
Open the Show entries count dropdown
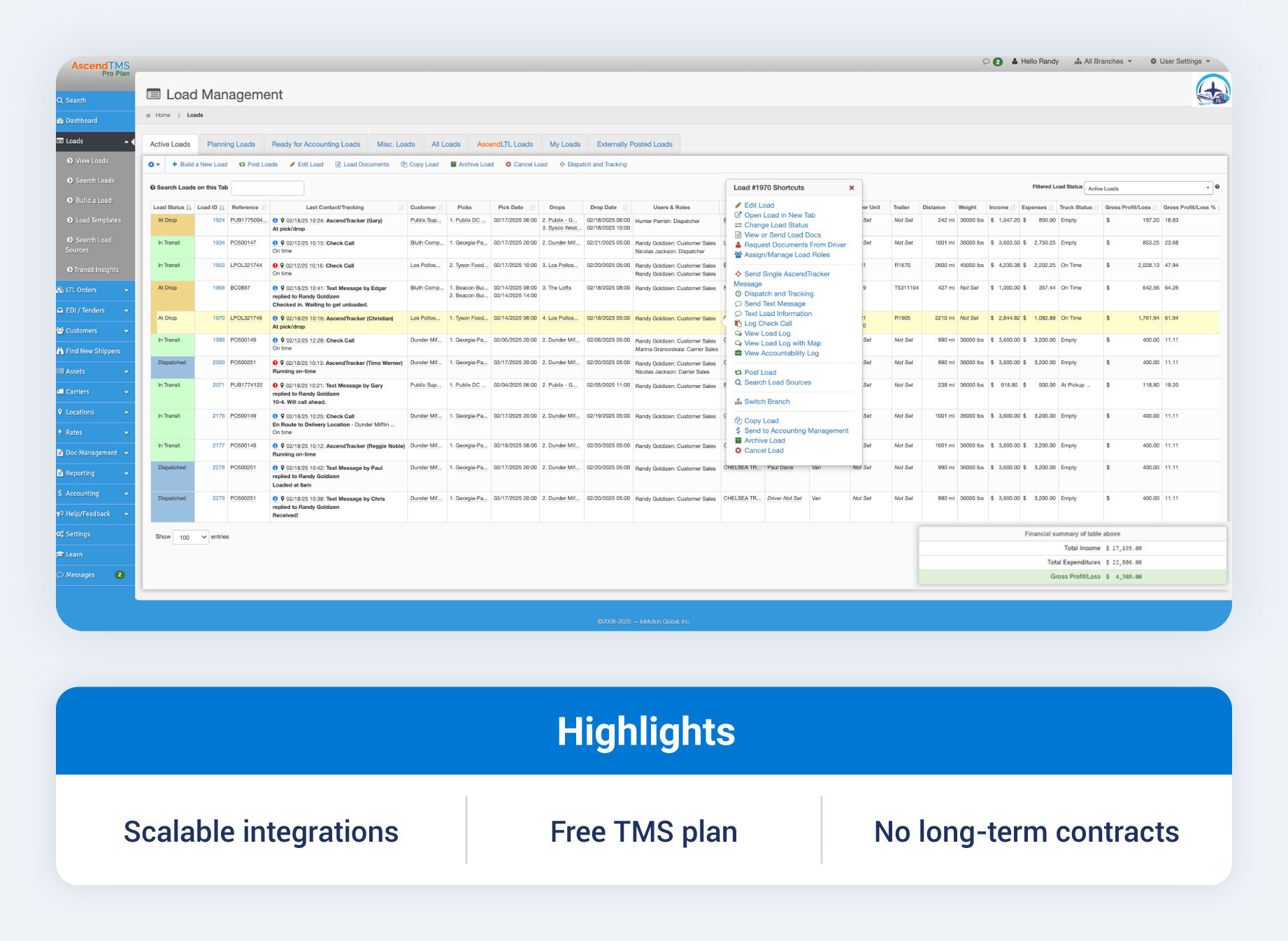(191, 537)
